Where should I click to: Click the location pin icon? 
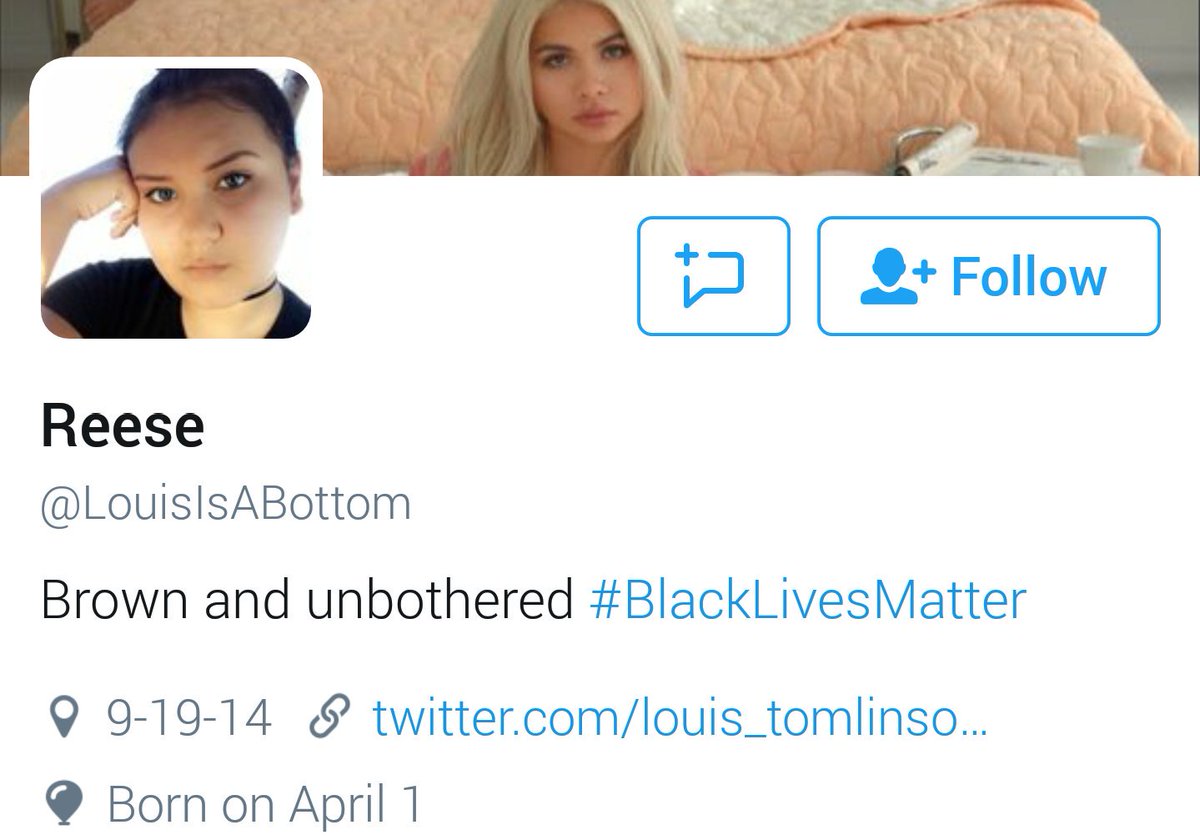pyautogui.click(x=62, y=718)
